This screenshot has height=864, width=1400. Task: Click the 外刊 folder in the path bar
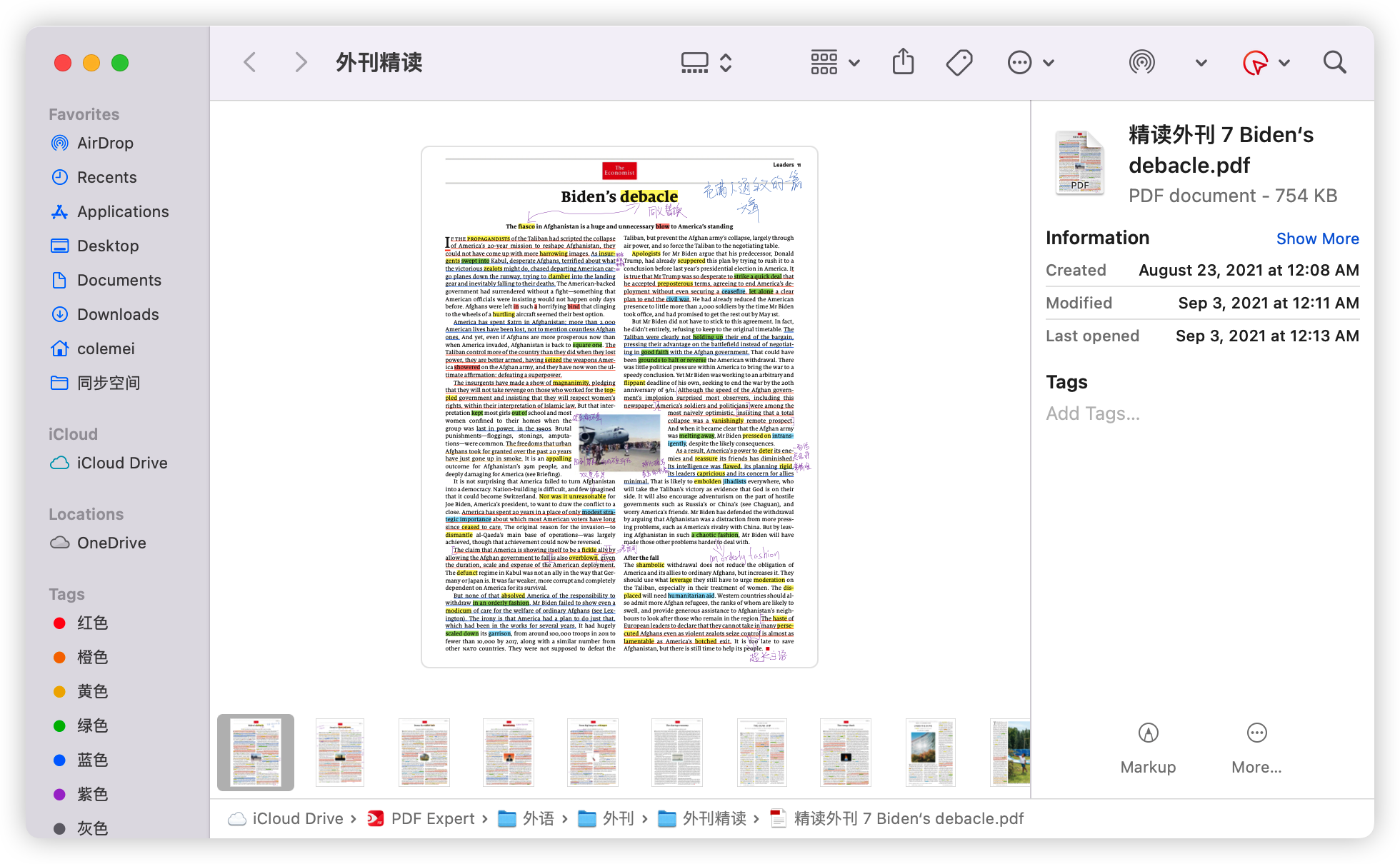[x=606, y=818]
